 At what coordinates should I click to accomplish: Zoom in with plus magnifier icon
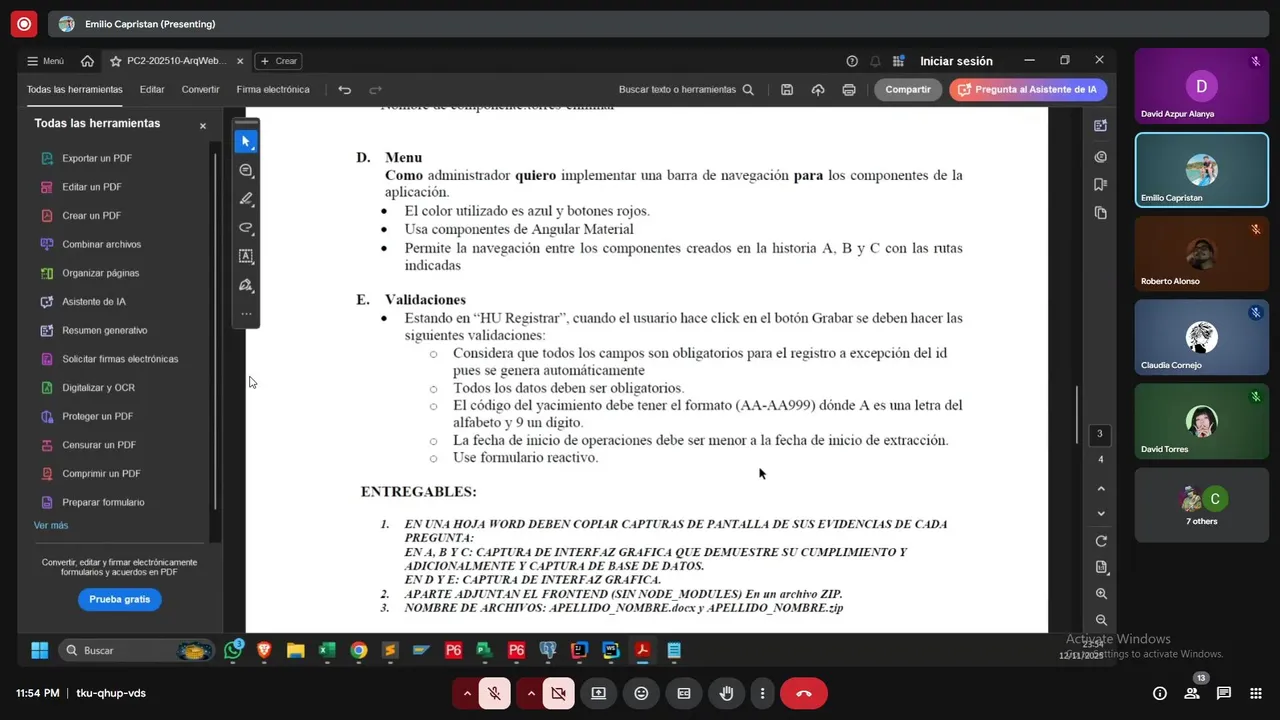tap(1101, 594)
